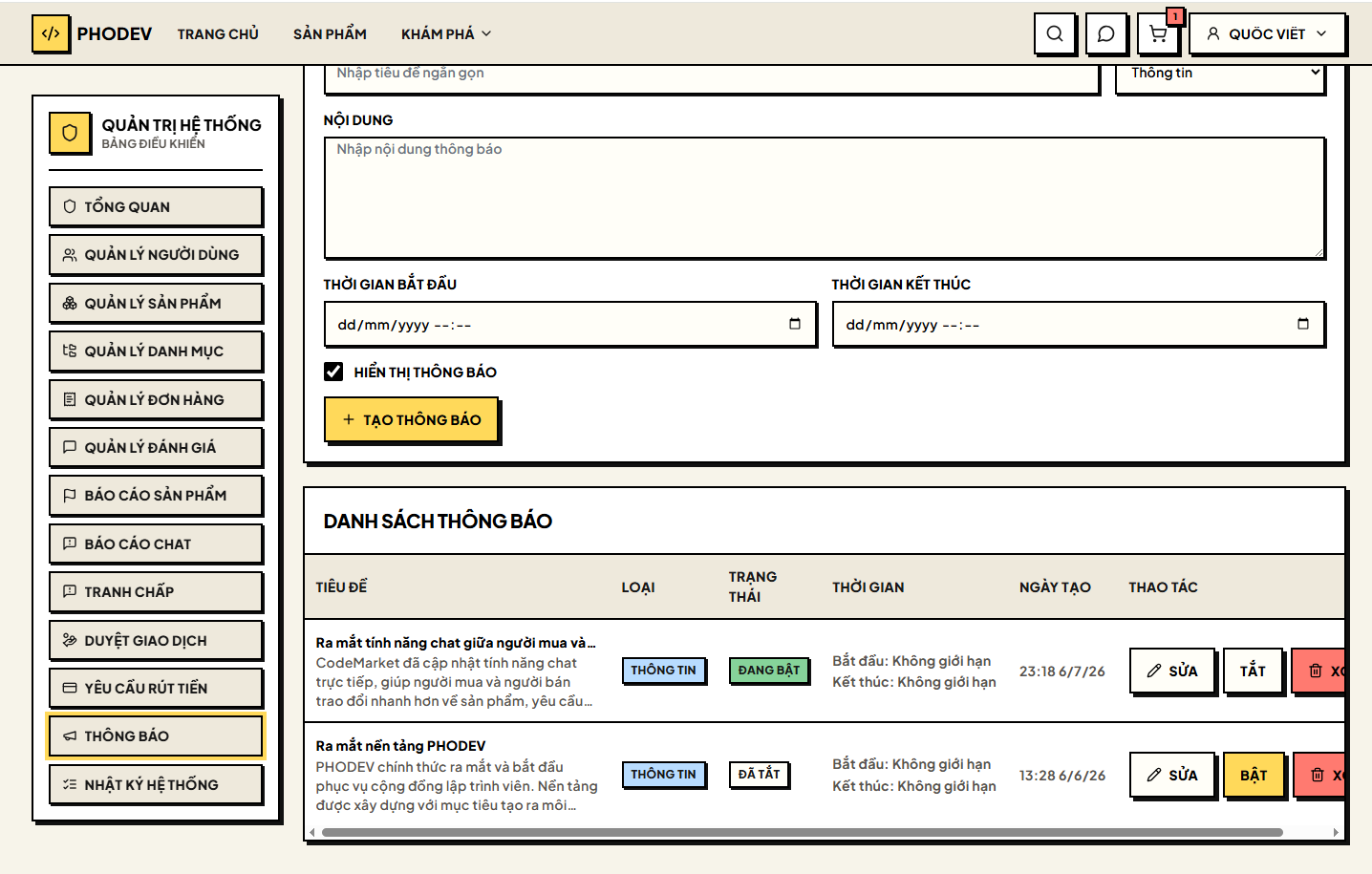Click the PHODEV code logo icon

[x=51, y=33]
